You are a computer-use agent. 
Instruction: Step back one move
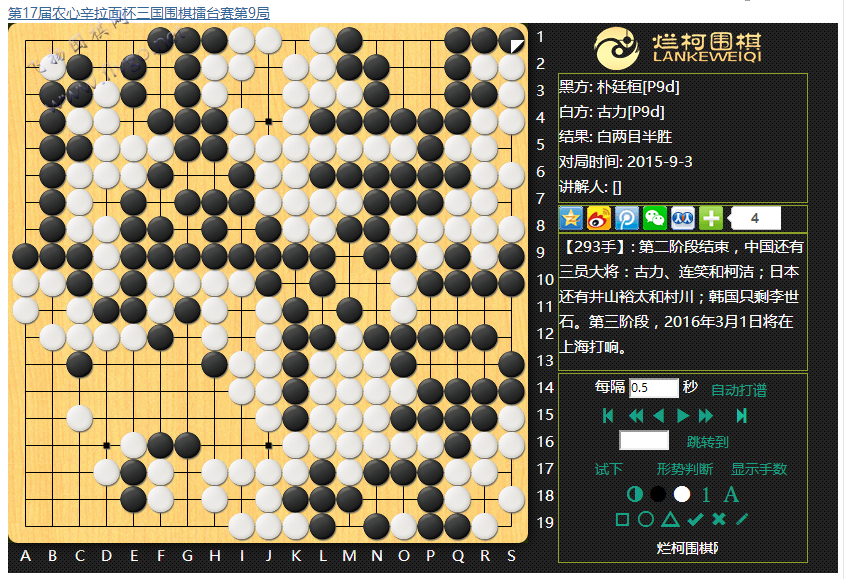click(658, 416)
